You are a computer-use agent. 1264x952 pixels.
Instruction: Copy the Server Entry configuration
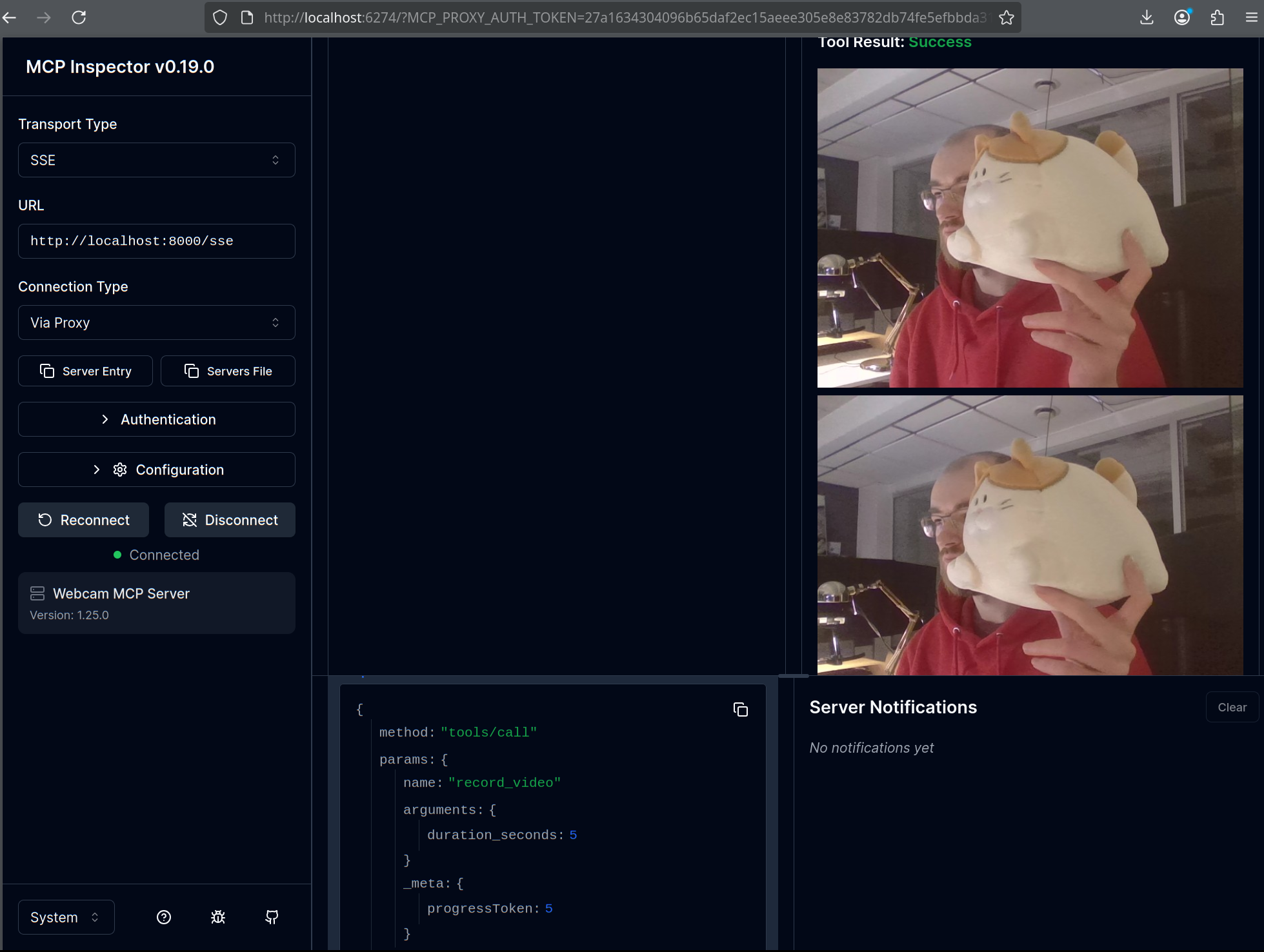85,371
